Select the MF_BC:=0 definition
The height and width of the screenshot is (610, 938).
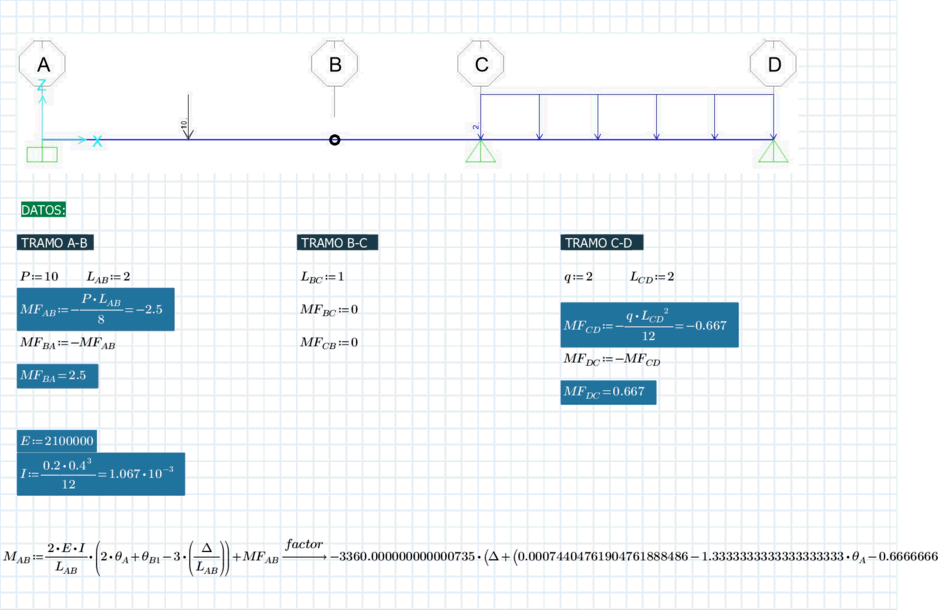[x=329, y=310]
